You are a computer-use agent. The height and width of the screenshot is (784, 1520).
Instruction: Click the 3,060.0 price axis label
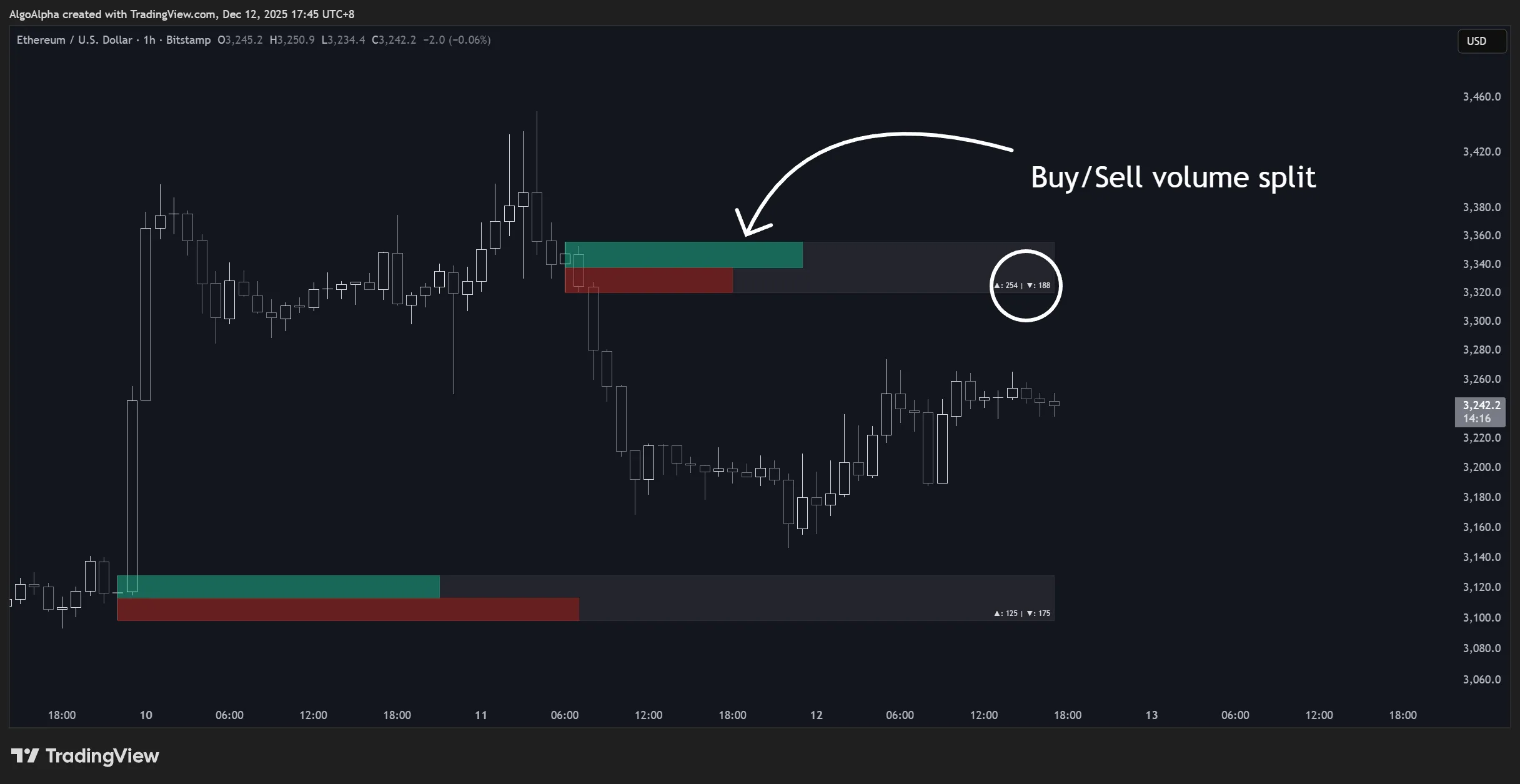(1481, 680)
